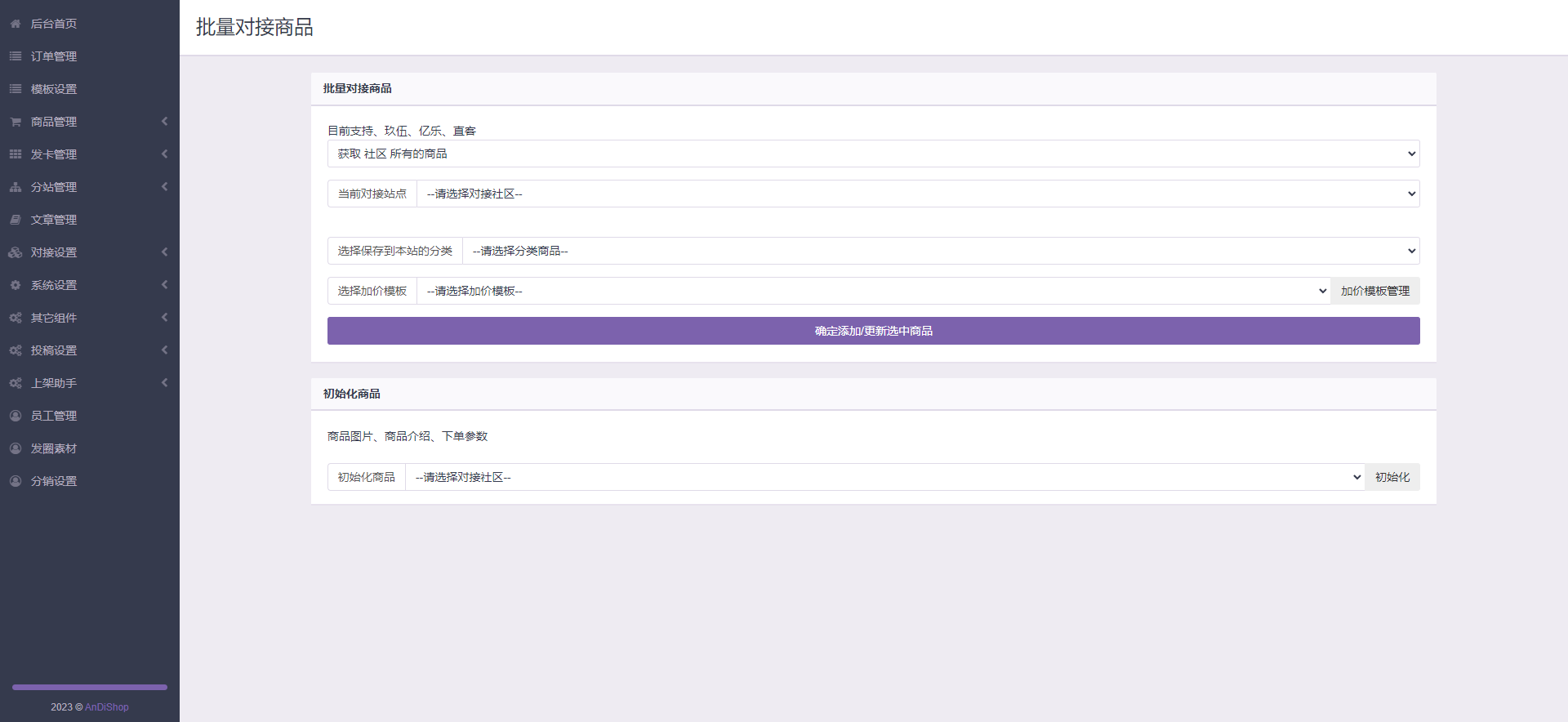
Task: Expand the 对接设置 sidebar chevron
Action: pos(164,252)
